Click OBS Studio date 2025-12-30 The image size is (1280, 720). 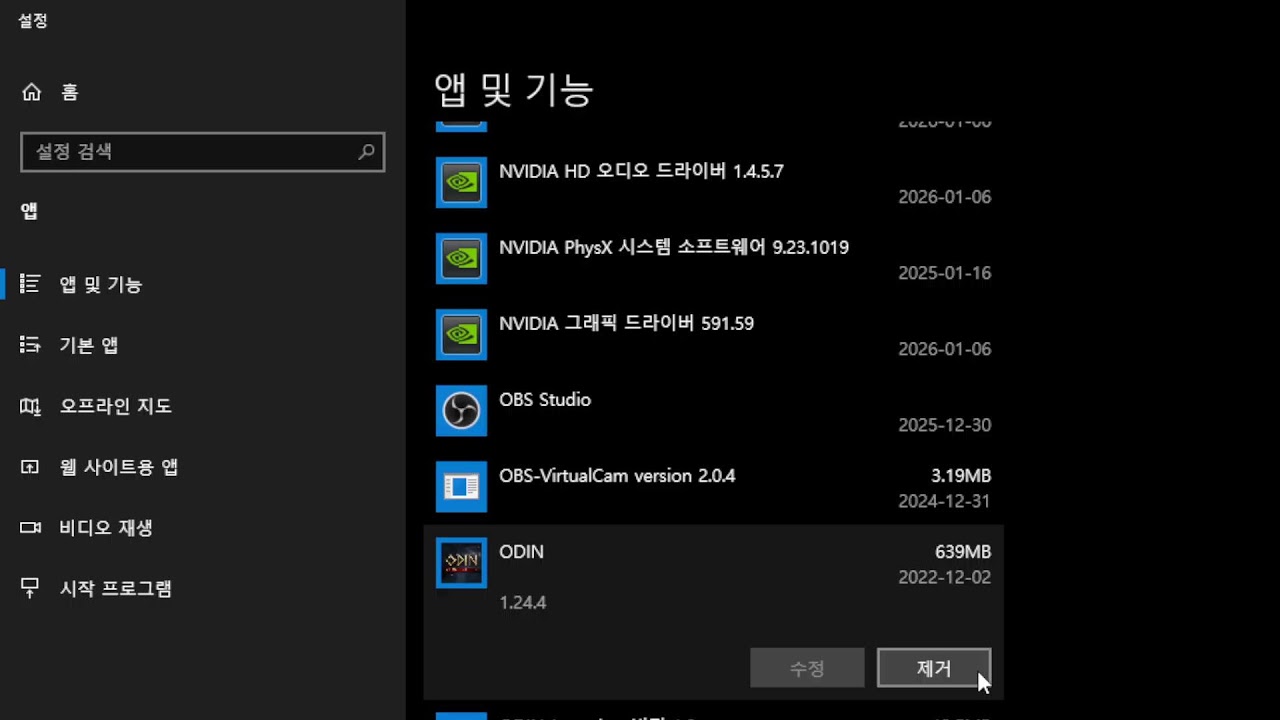(x=945, y=425)
